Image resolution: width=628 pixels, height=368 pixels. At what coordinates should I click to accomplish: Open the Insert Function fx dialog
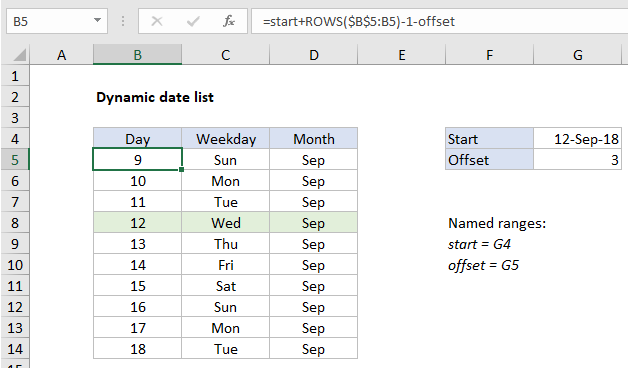click(229, 21)
